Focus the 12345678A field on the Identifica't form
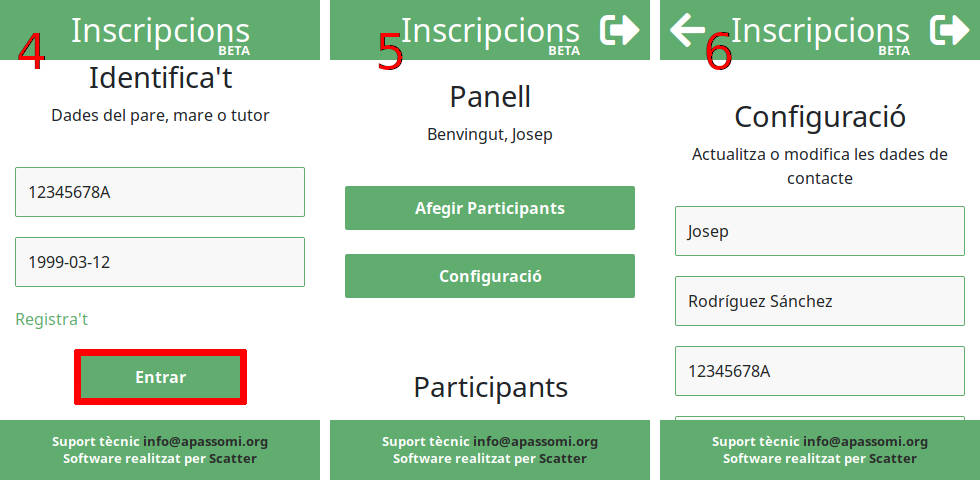 pos(160,192)
